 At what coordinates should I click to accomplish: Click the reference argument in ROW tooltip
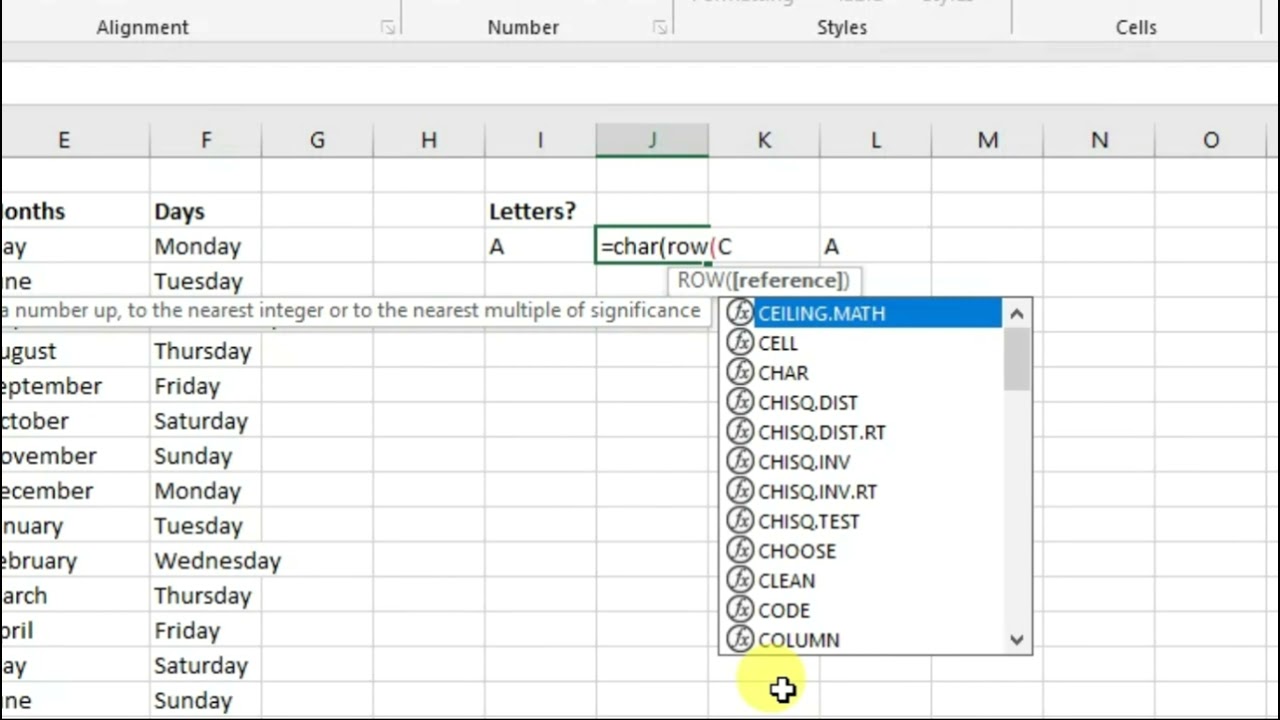790,280
